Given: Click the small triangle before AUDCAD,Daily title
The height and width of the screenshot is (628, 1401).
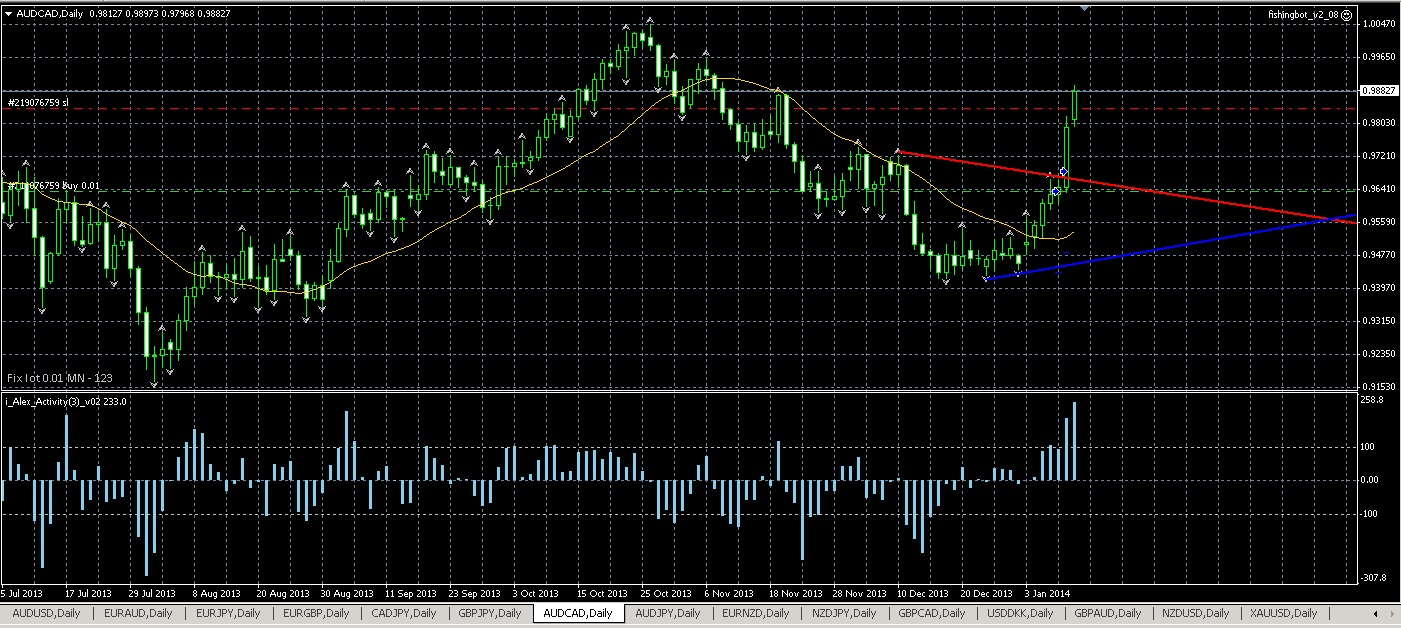Looking at the screenshot, I should tap(9, 13).
